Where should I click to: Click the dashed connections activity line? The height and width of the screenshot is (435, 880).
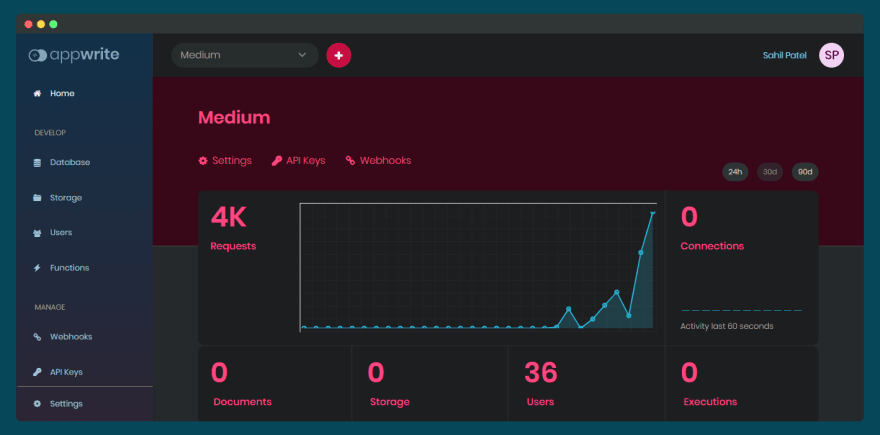coord(741,310)
